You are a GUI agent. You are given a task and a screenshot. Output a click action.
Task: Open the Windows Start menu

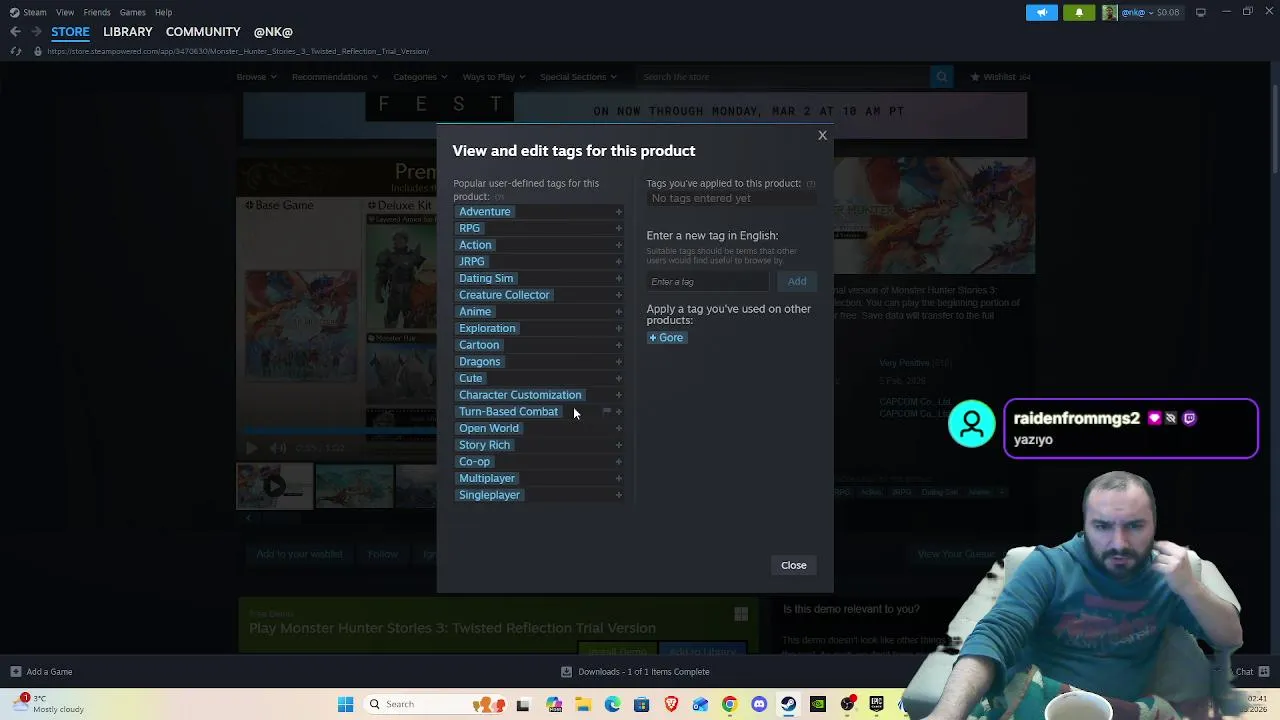coord(345,704)
